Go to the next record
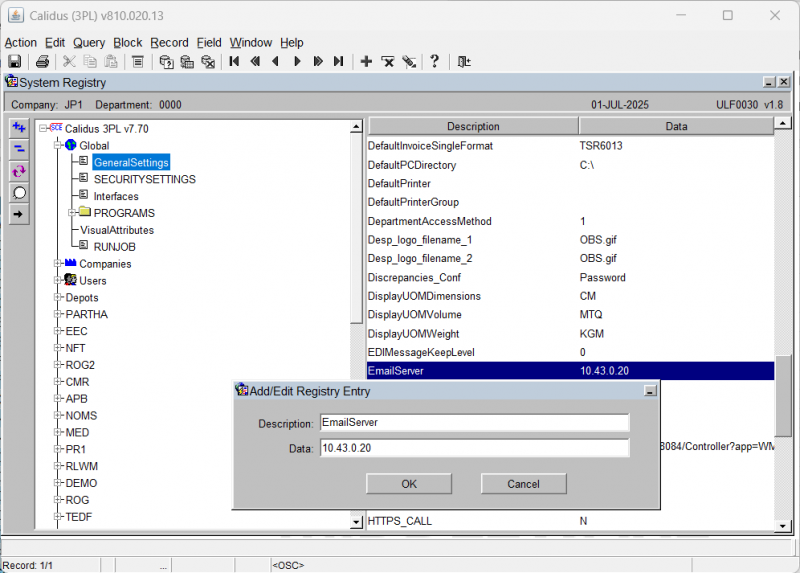Viewport: 800px width, 573px height. (297, 62)
